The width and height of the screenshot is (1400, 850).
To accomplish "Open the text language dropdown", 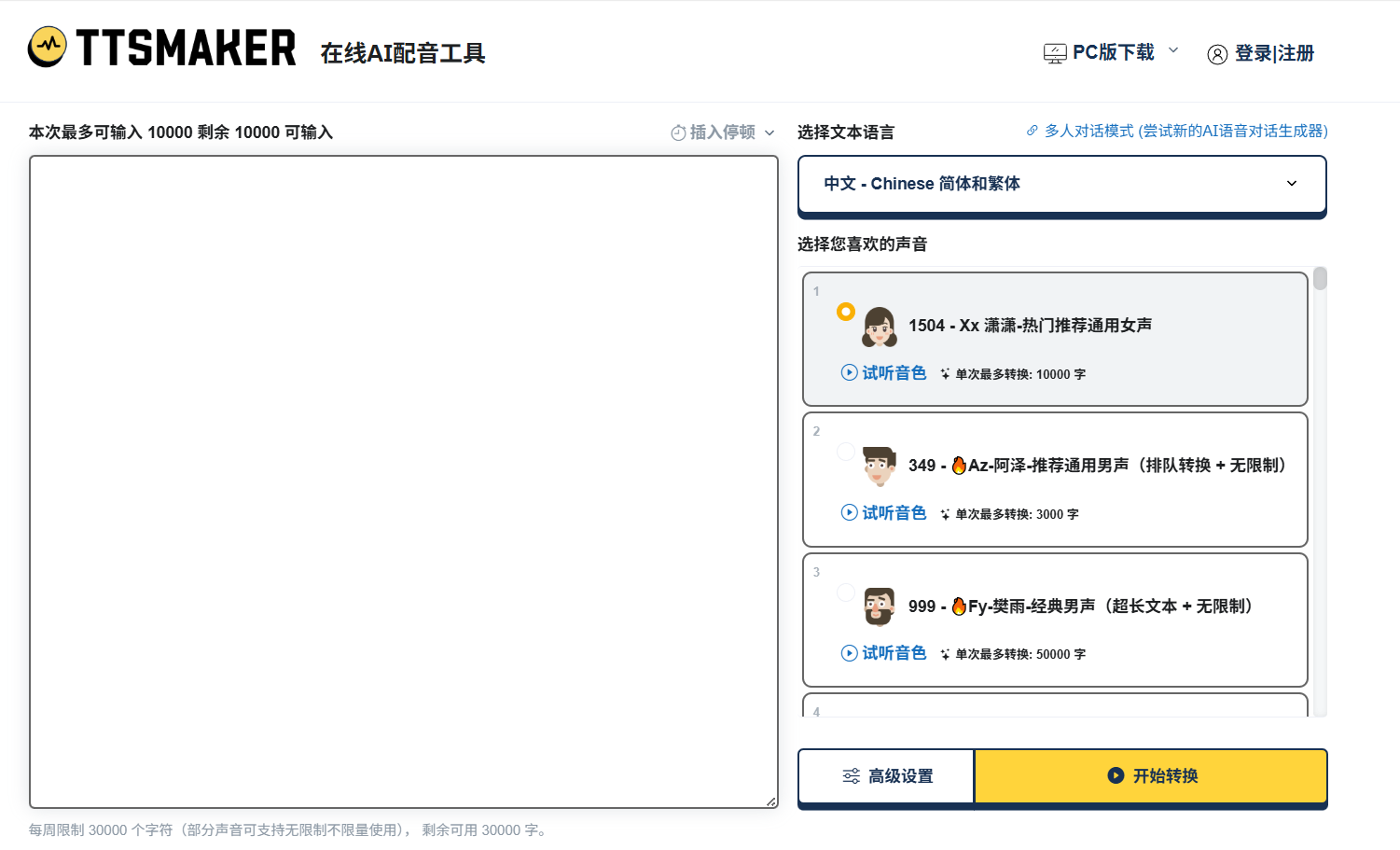I will [x=1061, y=184].
